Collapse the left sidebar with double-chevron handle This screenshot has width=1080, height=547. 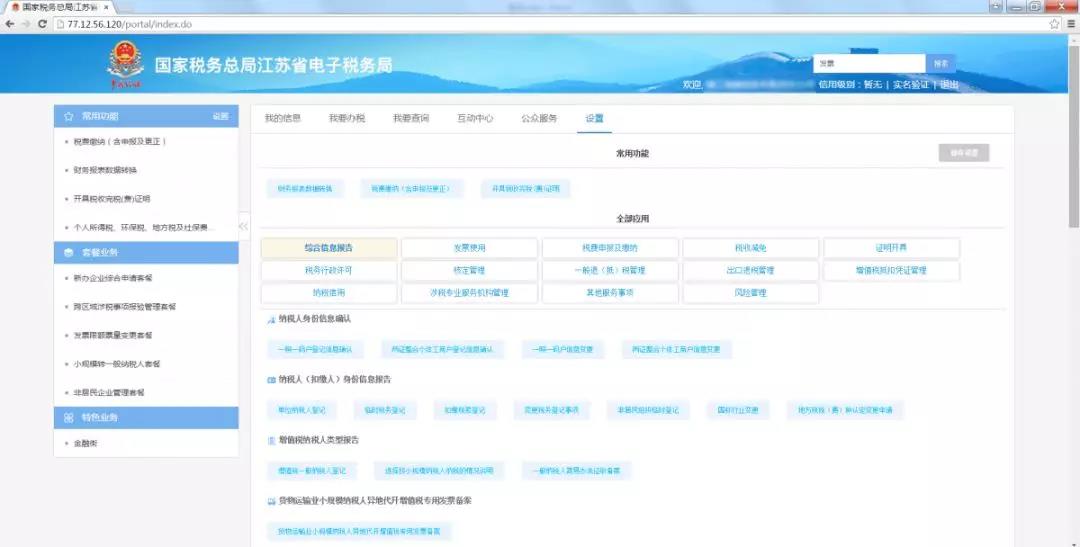point(244,226)
